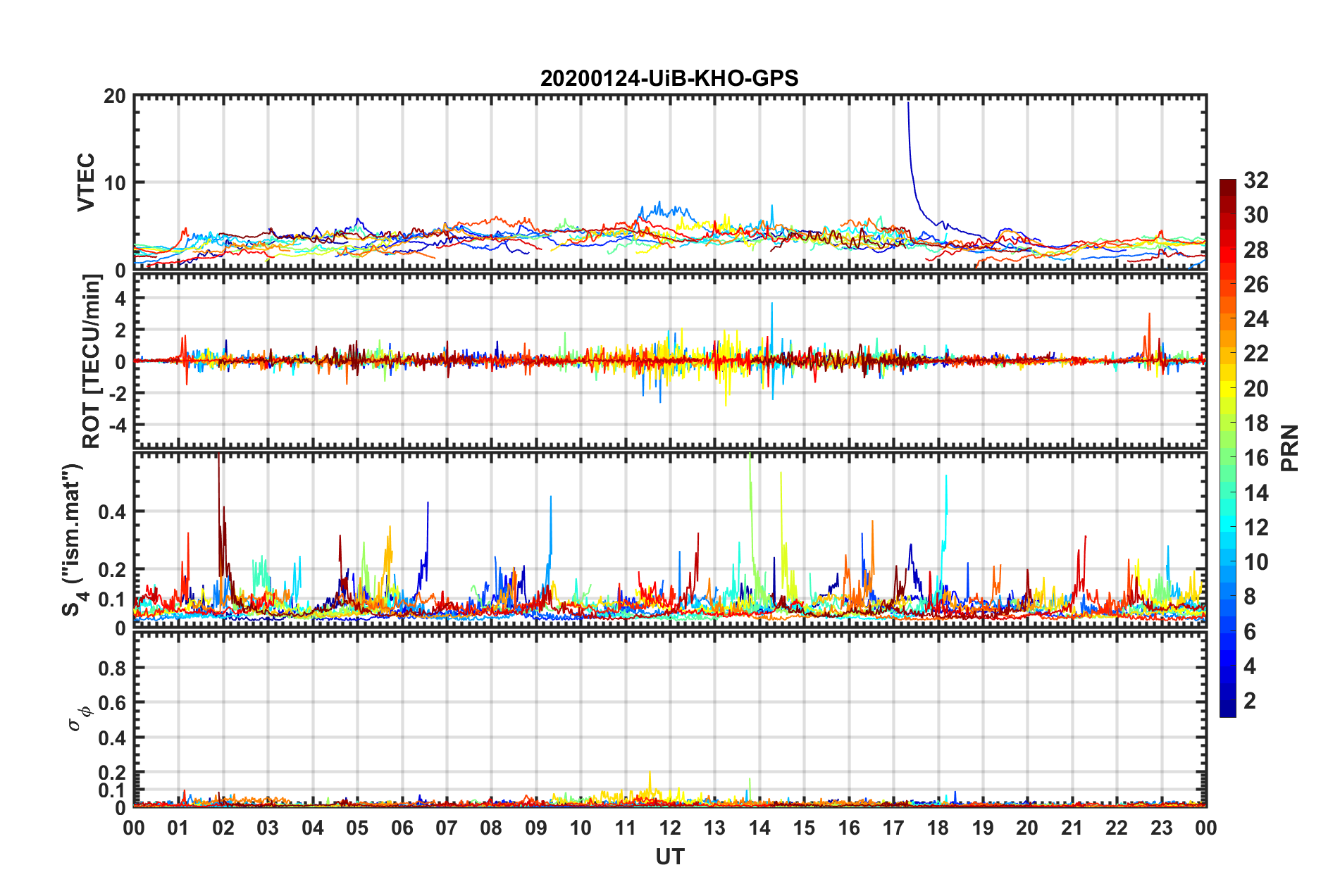
Task: Click the PRN color scale bar
Action: tap(1227, 448)
